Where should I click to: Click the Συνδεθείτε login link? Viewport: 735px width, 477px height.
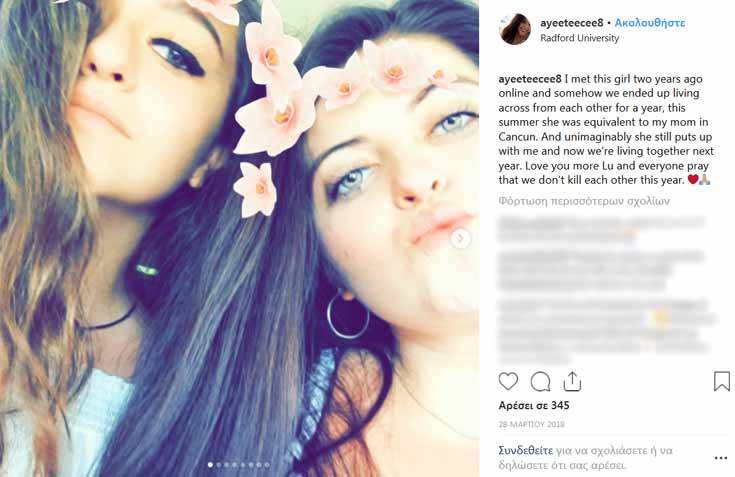pyautogui.click(x=525, y=451)
